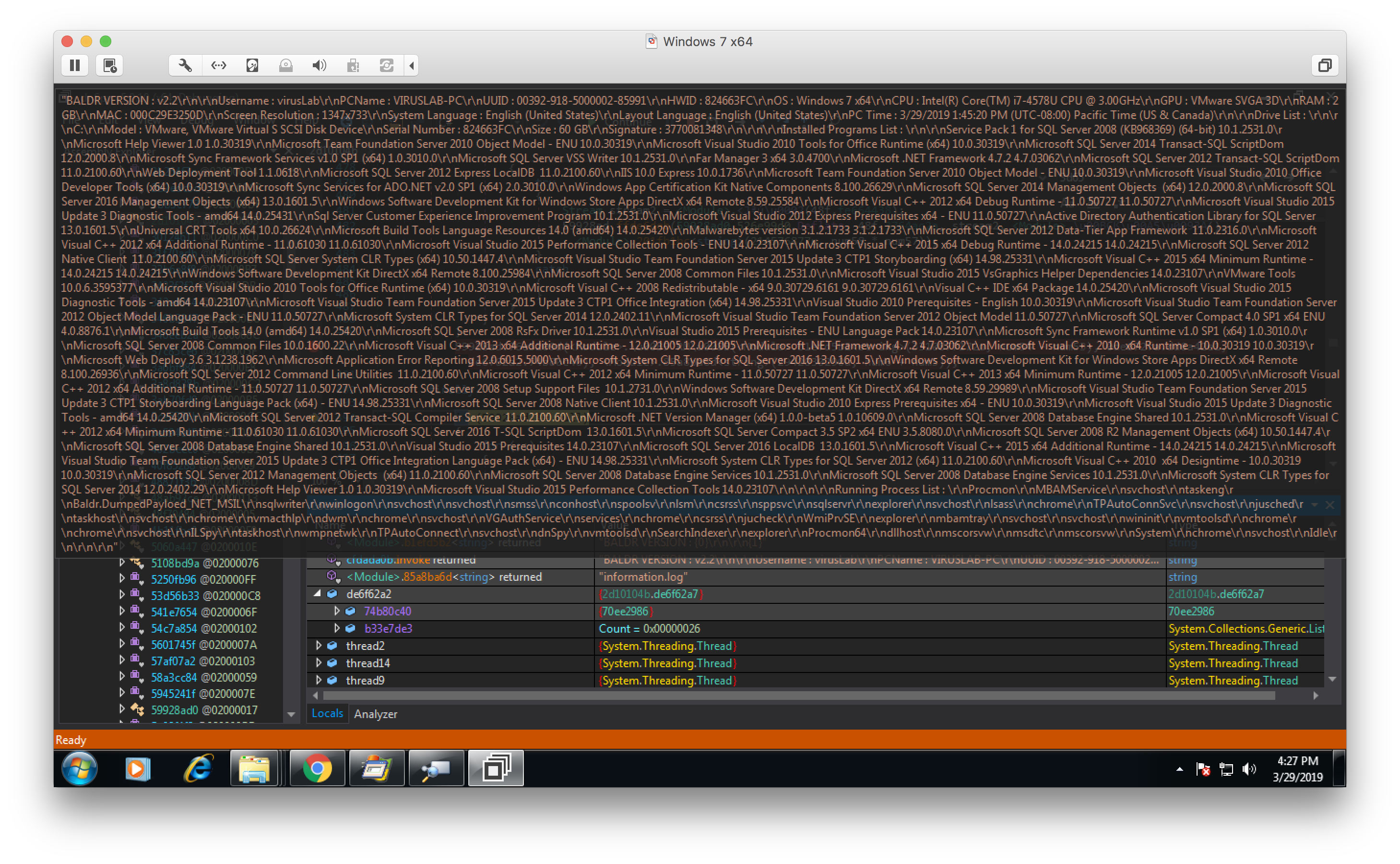The image size is (1400, 864).
Task: Open the volume tray icon
Action: tap(1249, 769)
